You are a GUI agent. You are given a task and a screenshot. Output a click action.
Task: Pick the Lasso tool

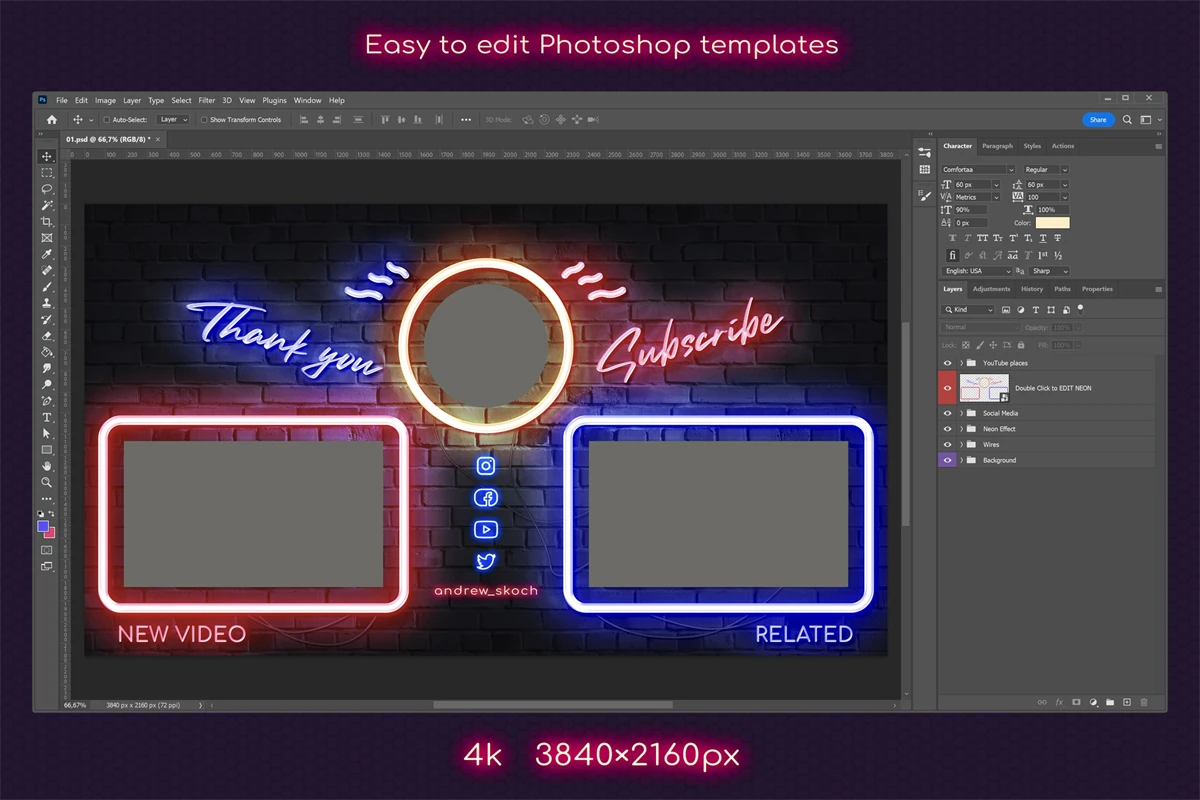(x=47, y=189)
